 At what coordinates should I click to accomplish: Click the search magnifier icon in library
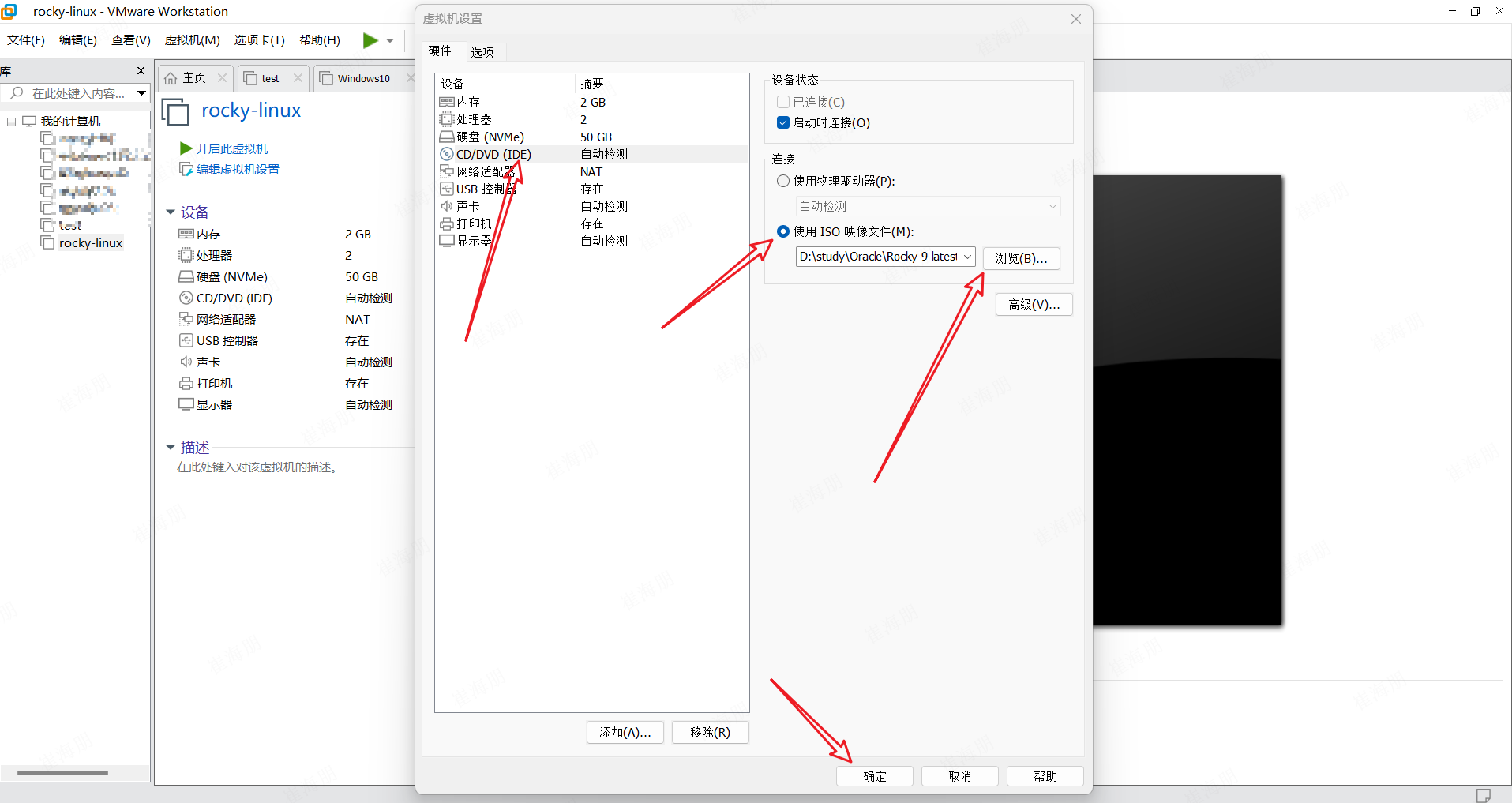(17, 93)
